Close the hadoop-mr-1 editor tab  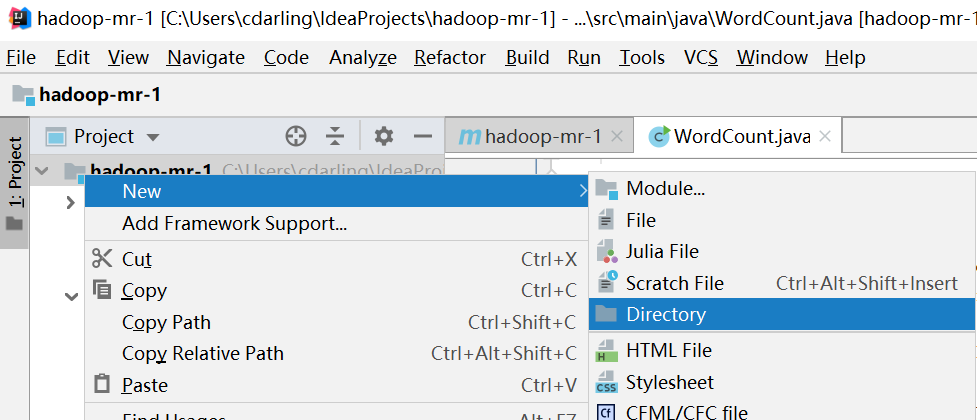tap(617, 136)
